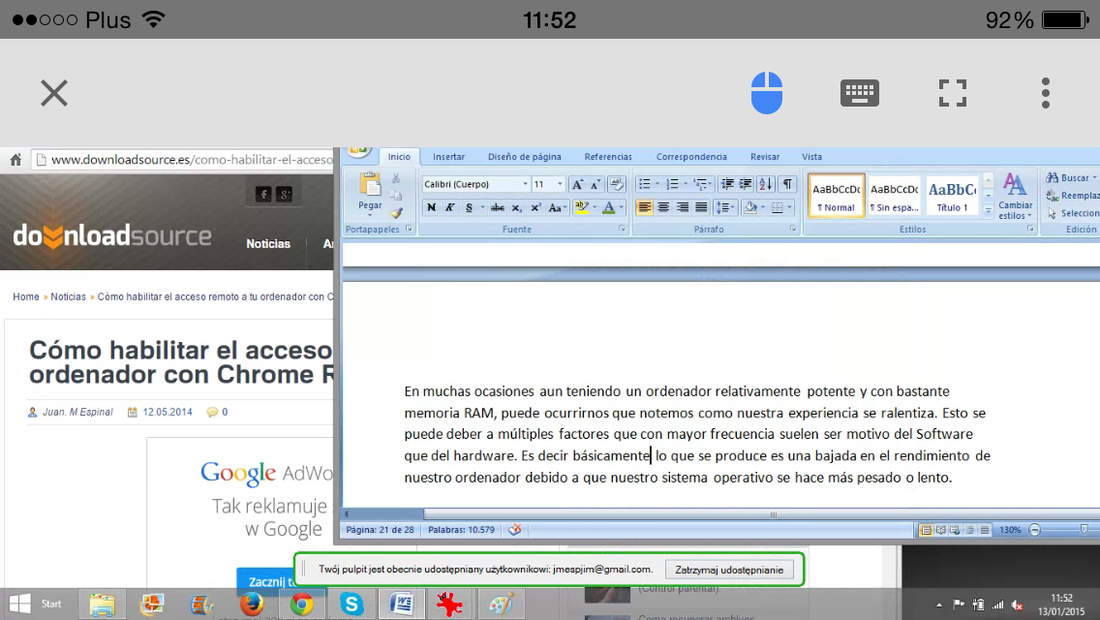Screen dimensions: 1100x620
Task: Click the Palabras: 10.579 word count
Action: click(461, 530)
